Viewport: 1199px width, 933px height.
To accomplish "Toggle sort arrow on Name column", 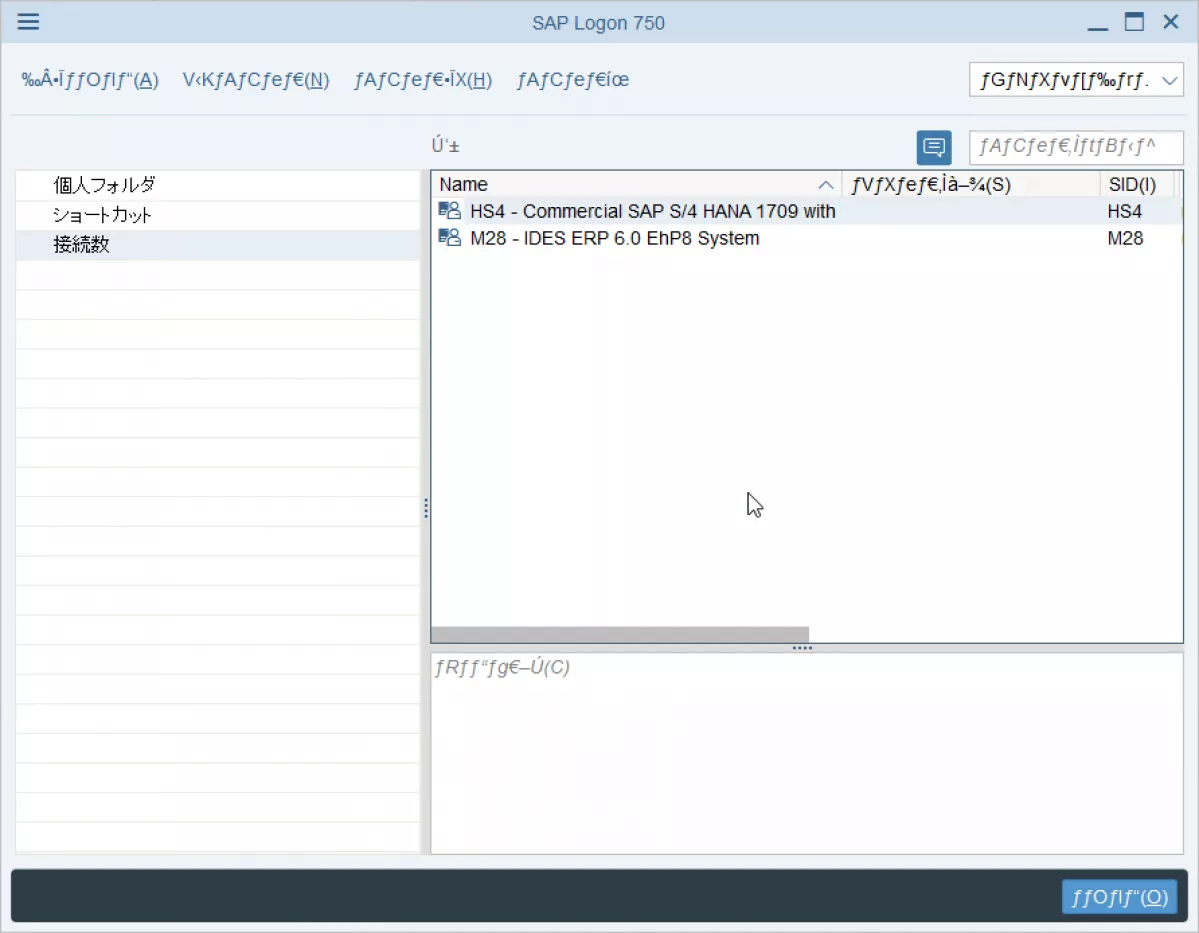I will pos(825,185).
